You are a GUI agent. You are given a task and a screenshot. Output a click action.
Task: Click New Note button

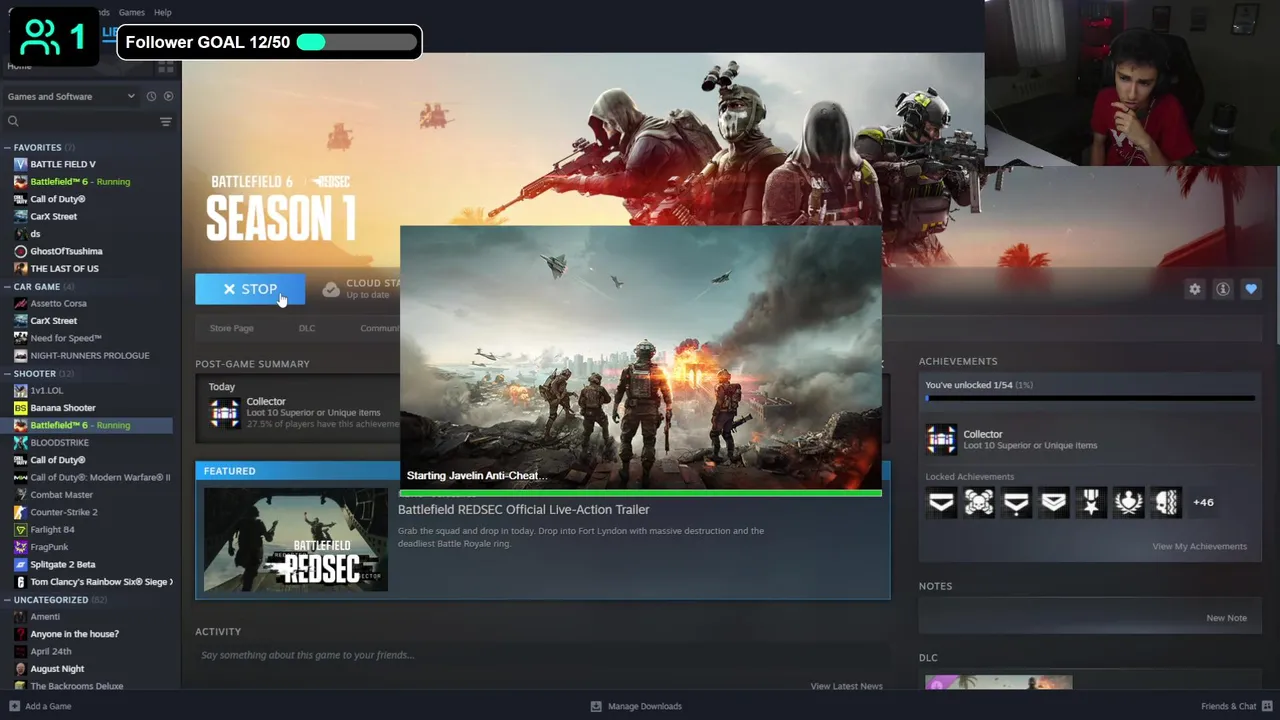click(x=1226, y=618)
